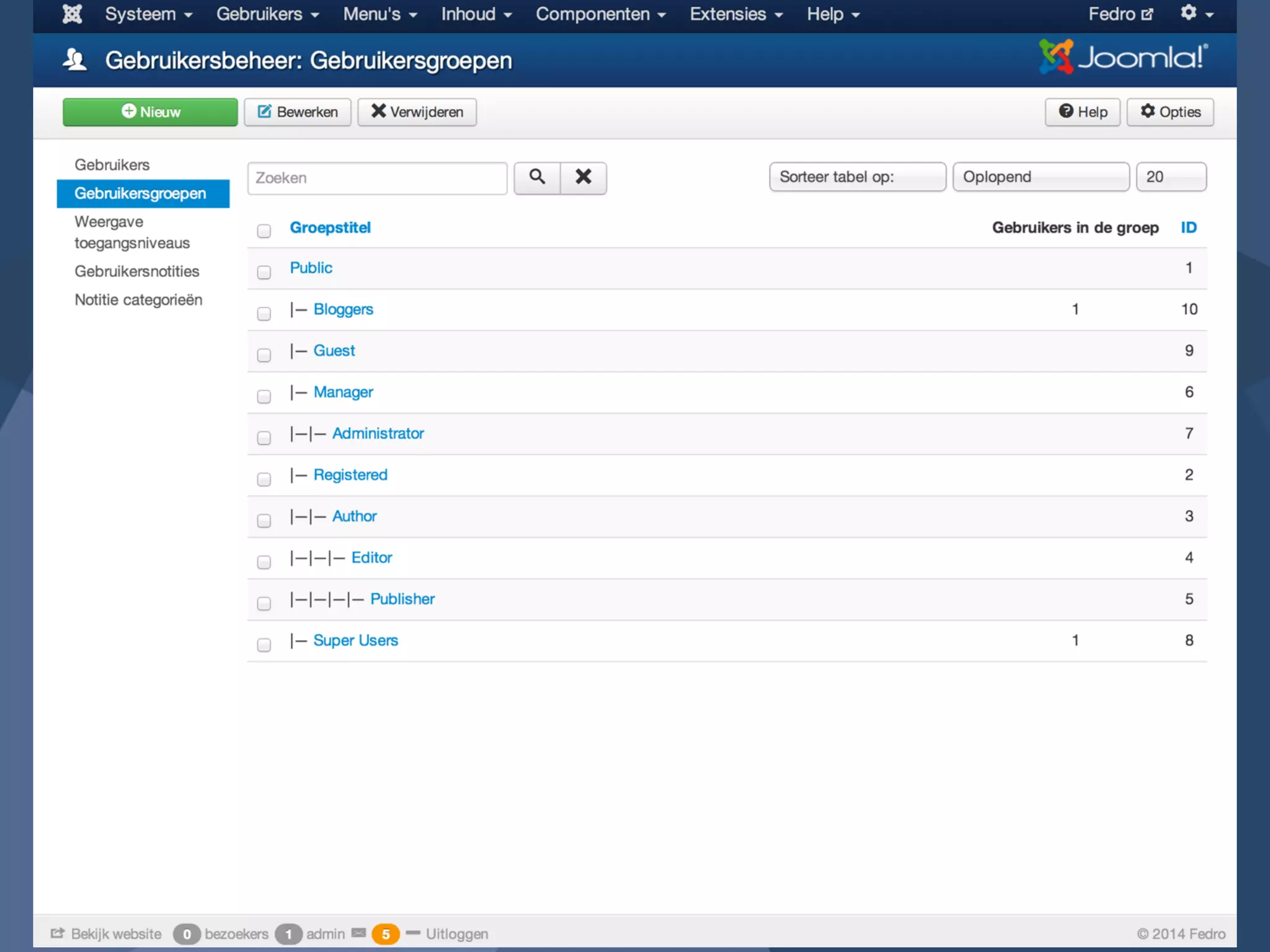The height and width of the screenshot is (952, 1270).
Task: Tick the Super Users checkbox
Action: [x=264, y=645]
